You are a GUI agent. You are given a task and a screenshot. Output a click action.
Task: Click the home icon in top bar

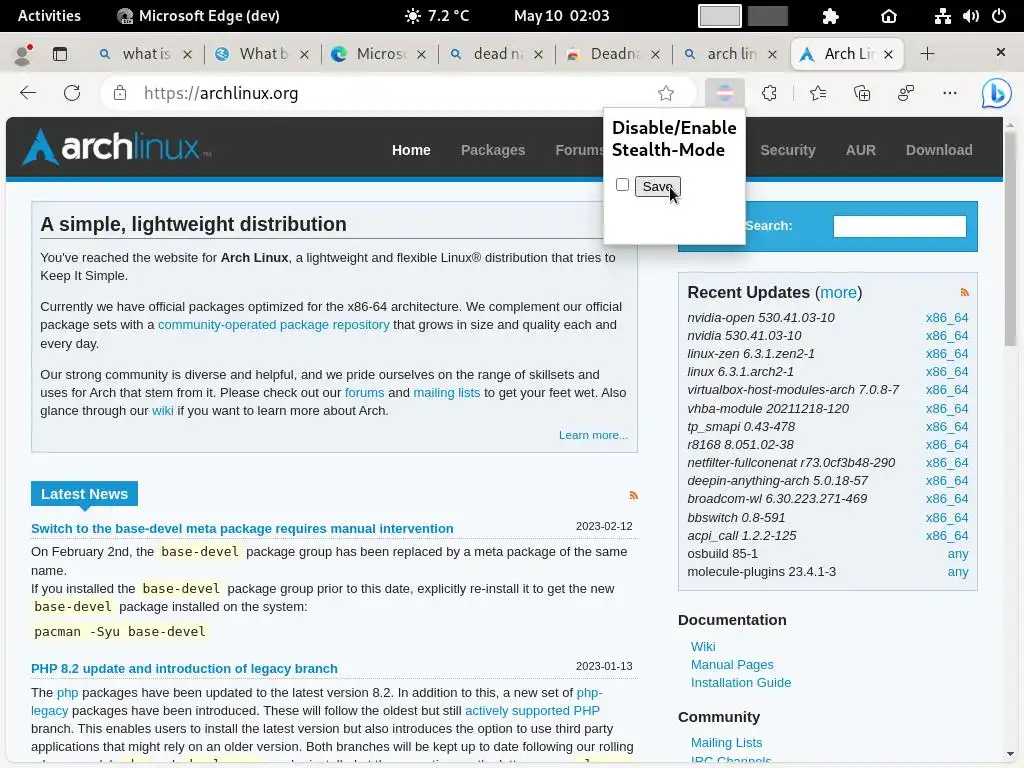[889, 16]
